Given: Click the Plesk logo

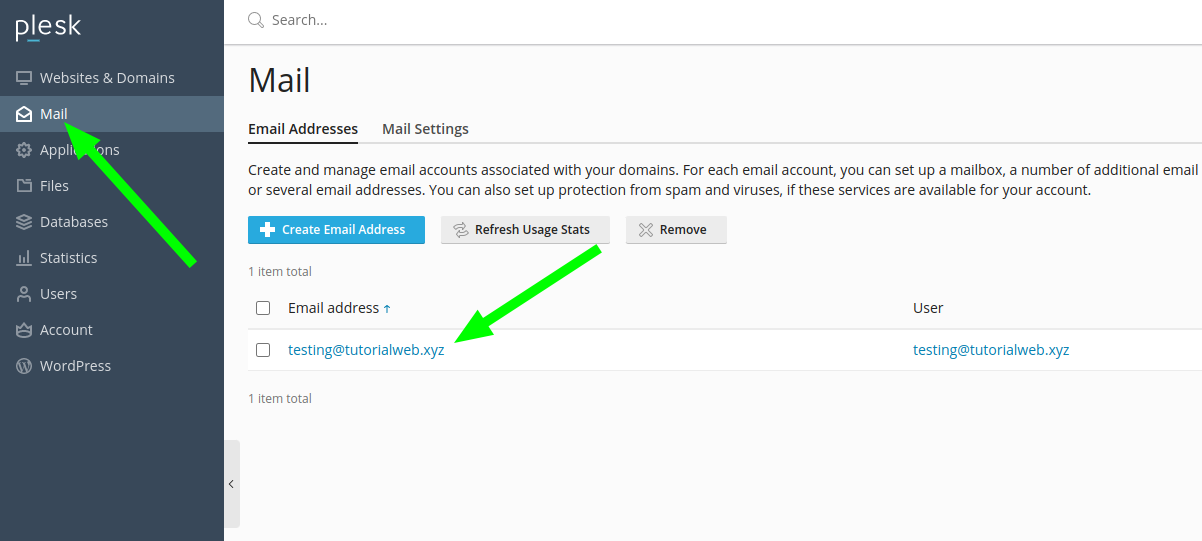Looking at the screenshot, I should (x=48, y=27).
